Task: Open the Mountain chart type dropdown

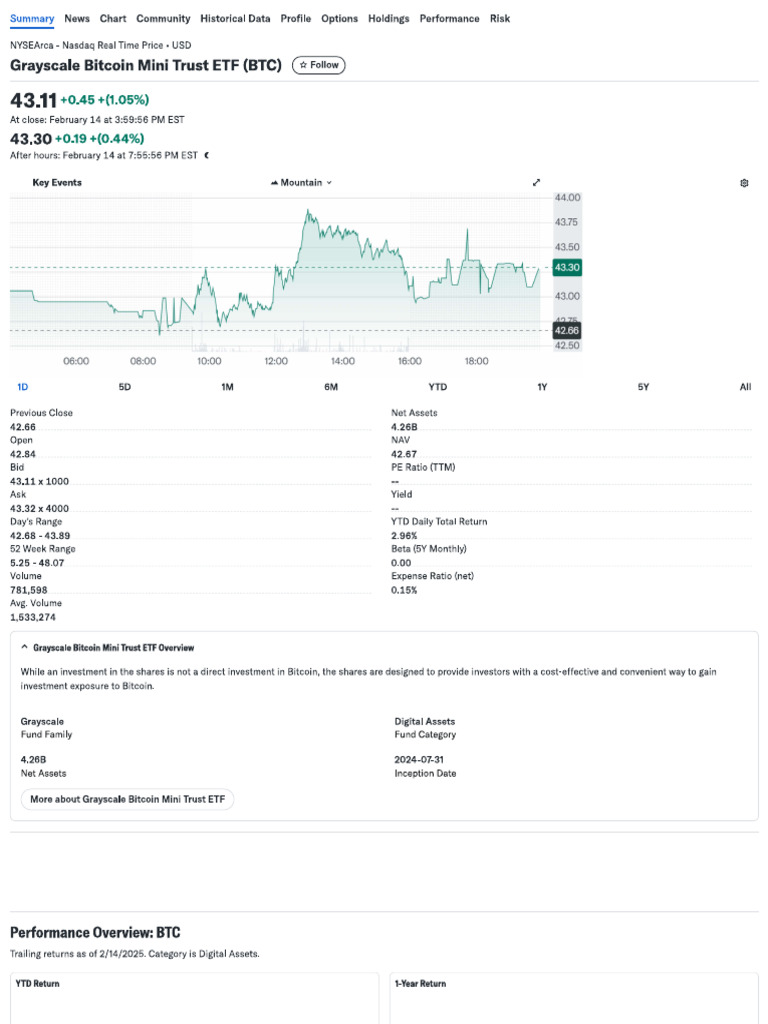Action: [x=301, y=183]
